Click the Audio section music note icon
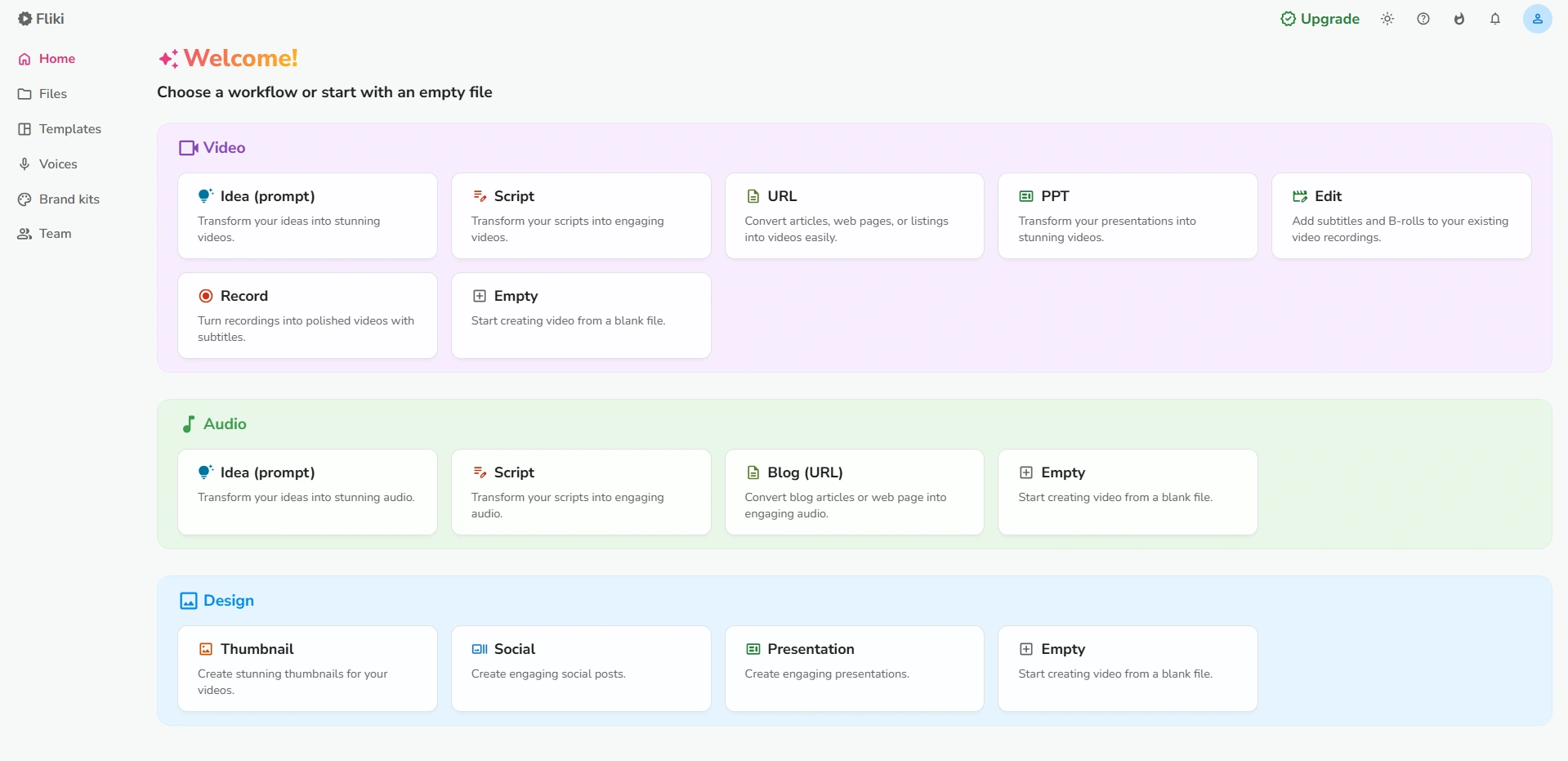Screen dimensions: 1568x761 point(188,424)
